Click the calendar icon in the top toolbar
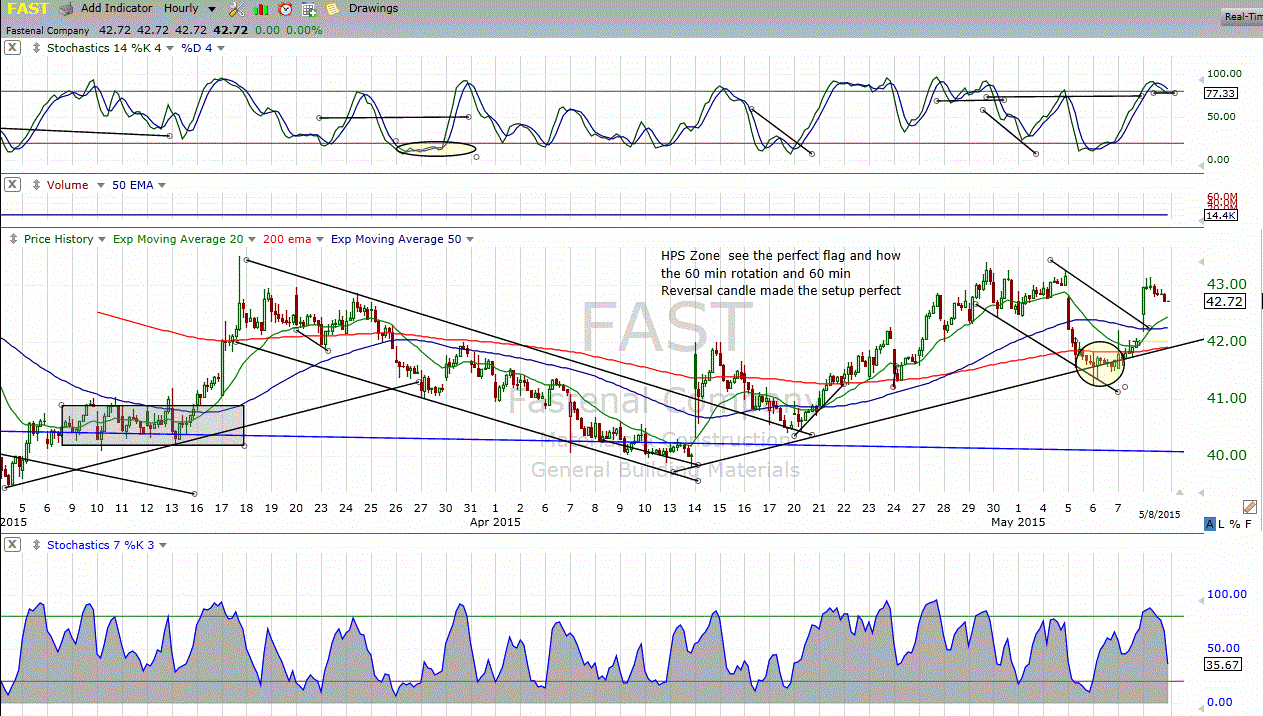1263x716 pixels. pyautogui.click(x=309, y=9)
